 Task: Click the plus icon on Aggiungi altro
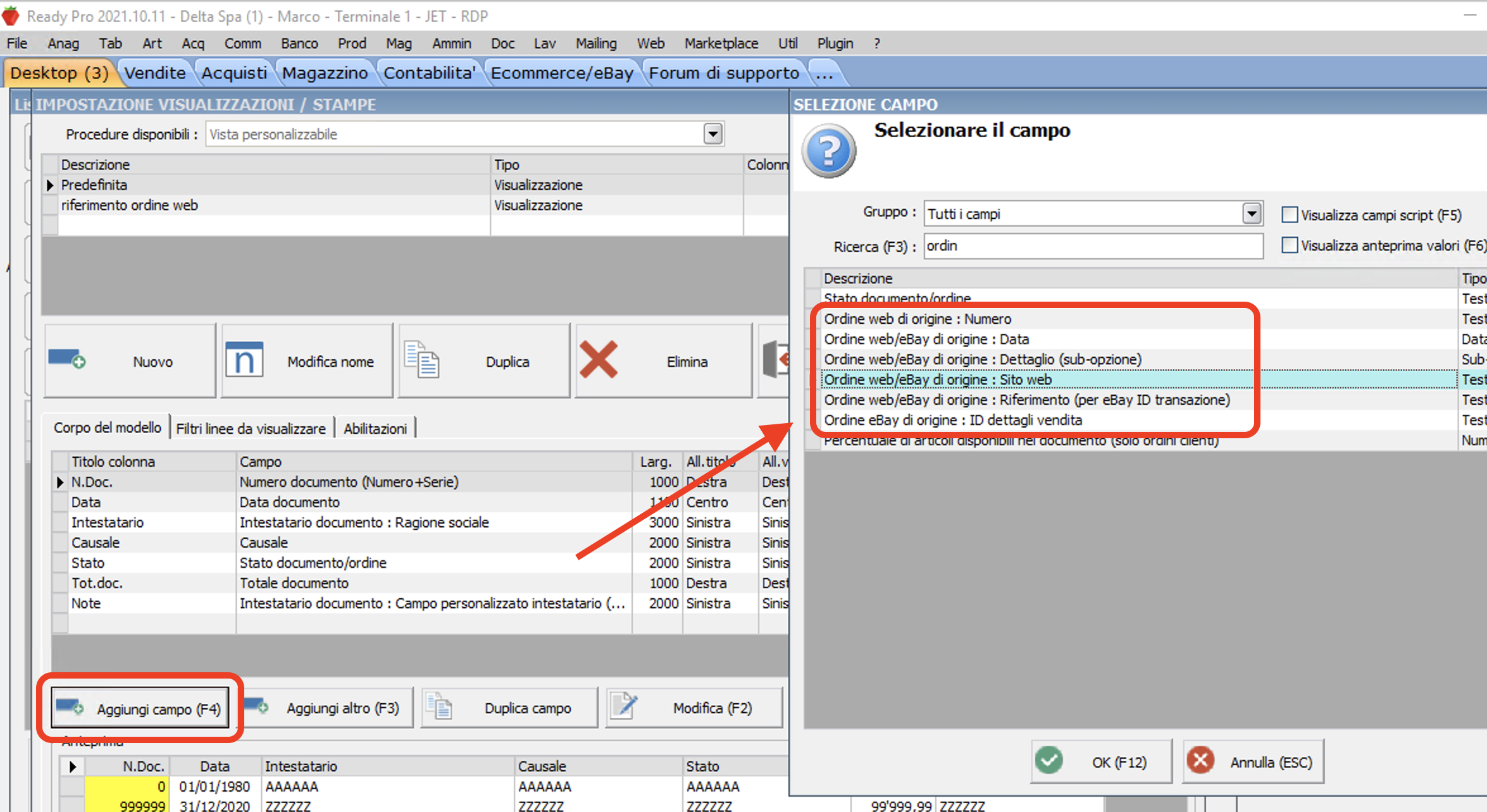257,706
